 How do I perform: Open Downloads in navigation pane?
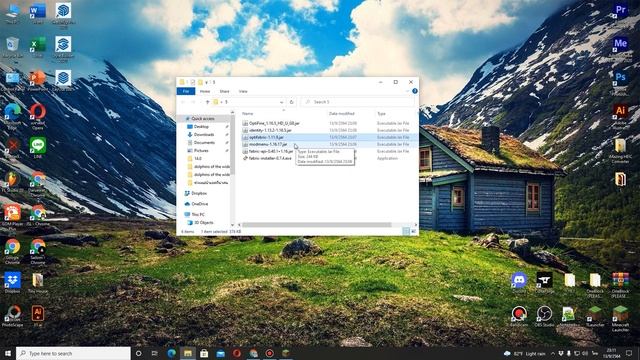[x=204, y=134]
